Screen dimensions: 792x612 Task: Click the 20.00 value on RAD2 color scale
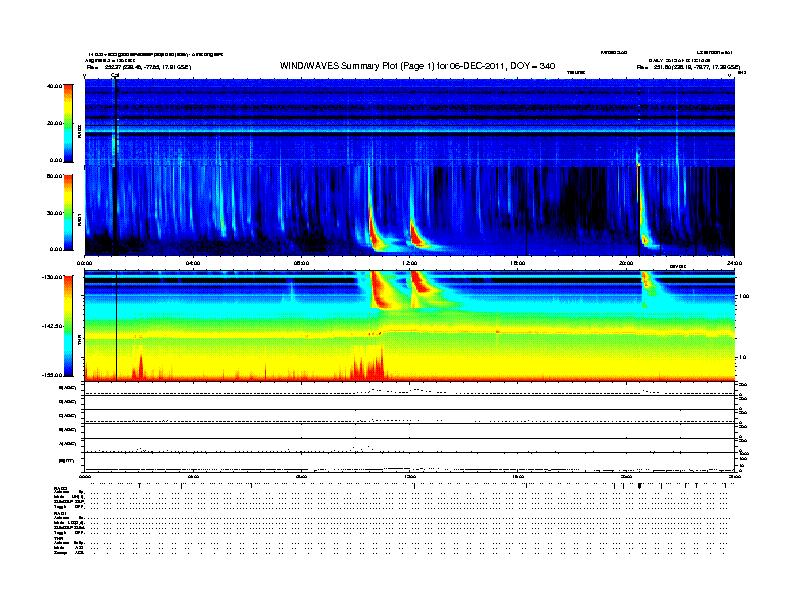(x=54, y=123)
